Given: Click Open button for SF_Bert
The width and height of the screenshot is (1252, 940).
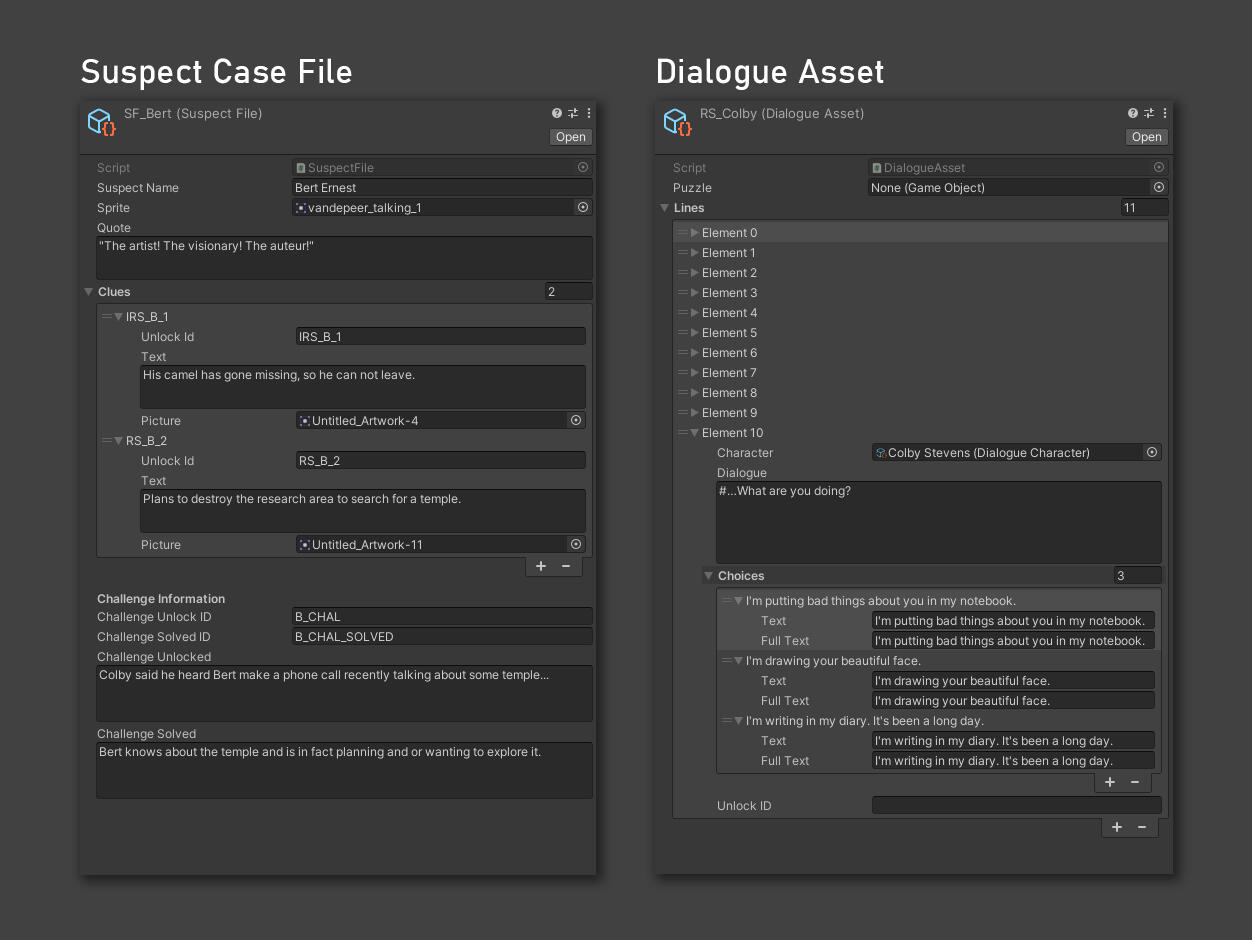Looking at the screenshot, I should click(571, 137).
